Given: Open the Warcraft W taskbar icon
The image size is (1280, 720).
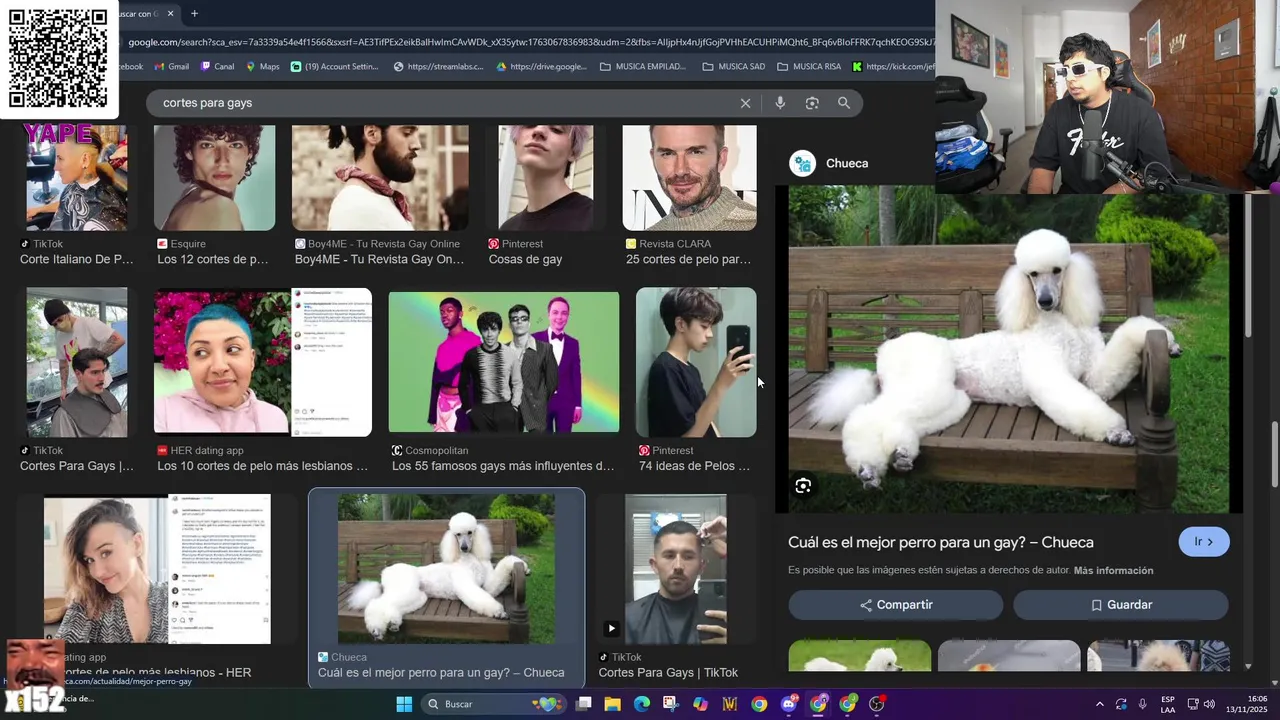Looking at the screenshot, I should (730, 704).
